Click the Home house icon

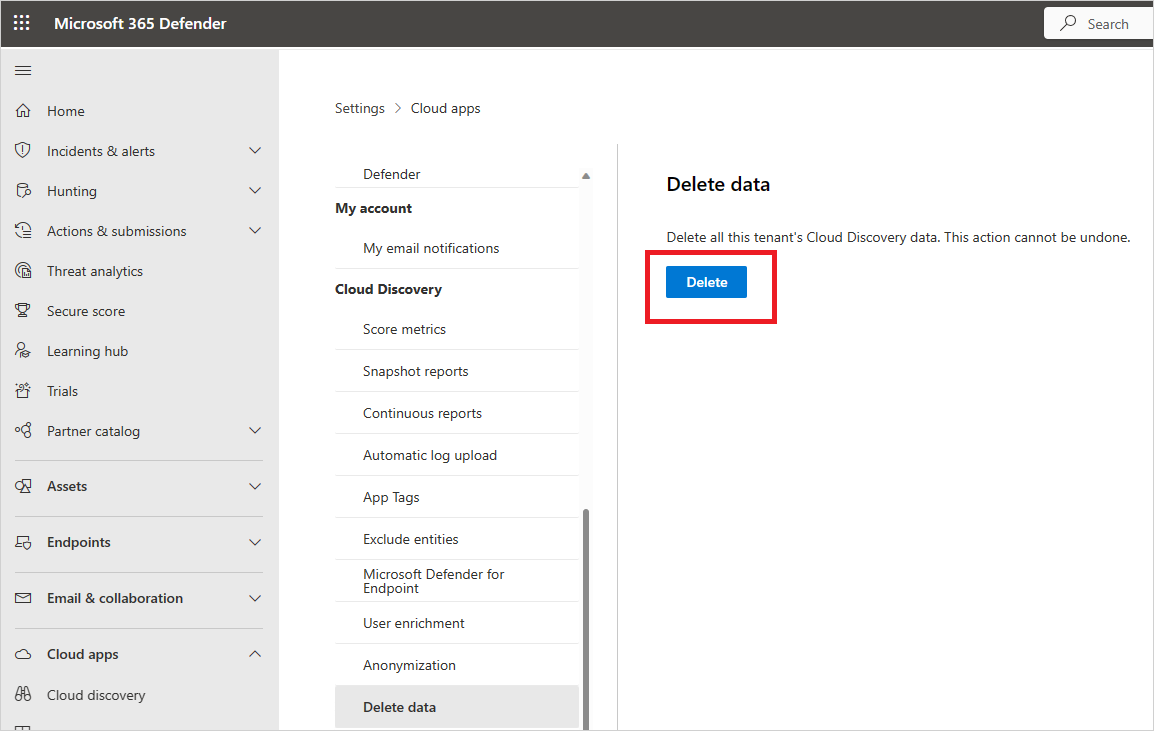tap(23, 111)
